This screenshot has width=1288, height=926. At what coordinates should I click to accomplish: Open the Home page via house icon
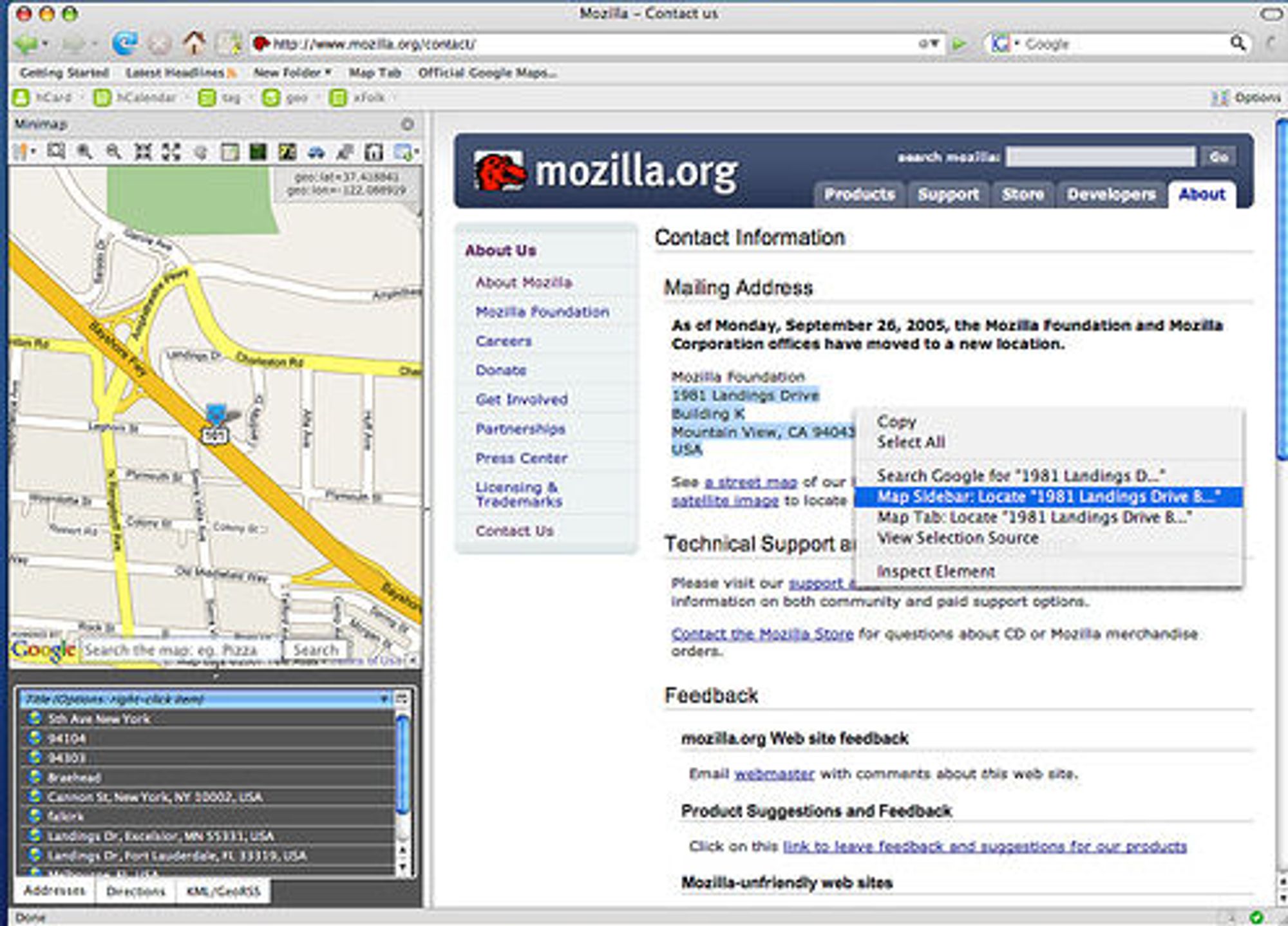194,43
